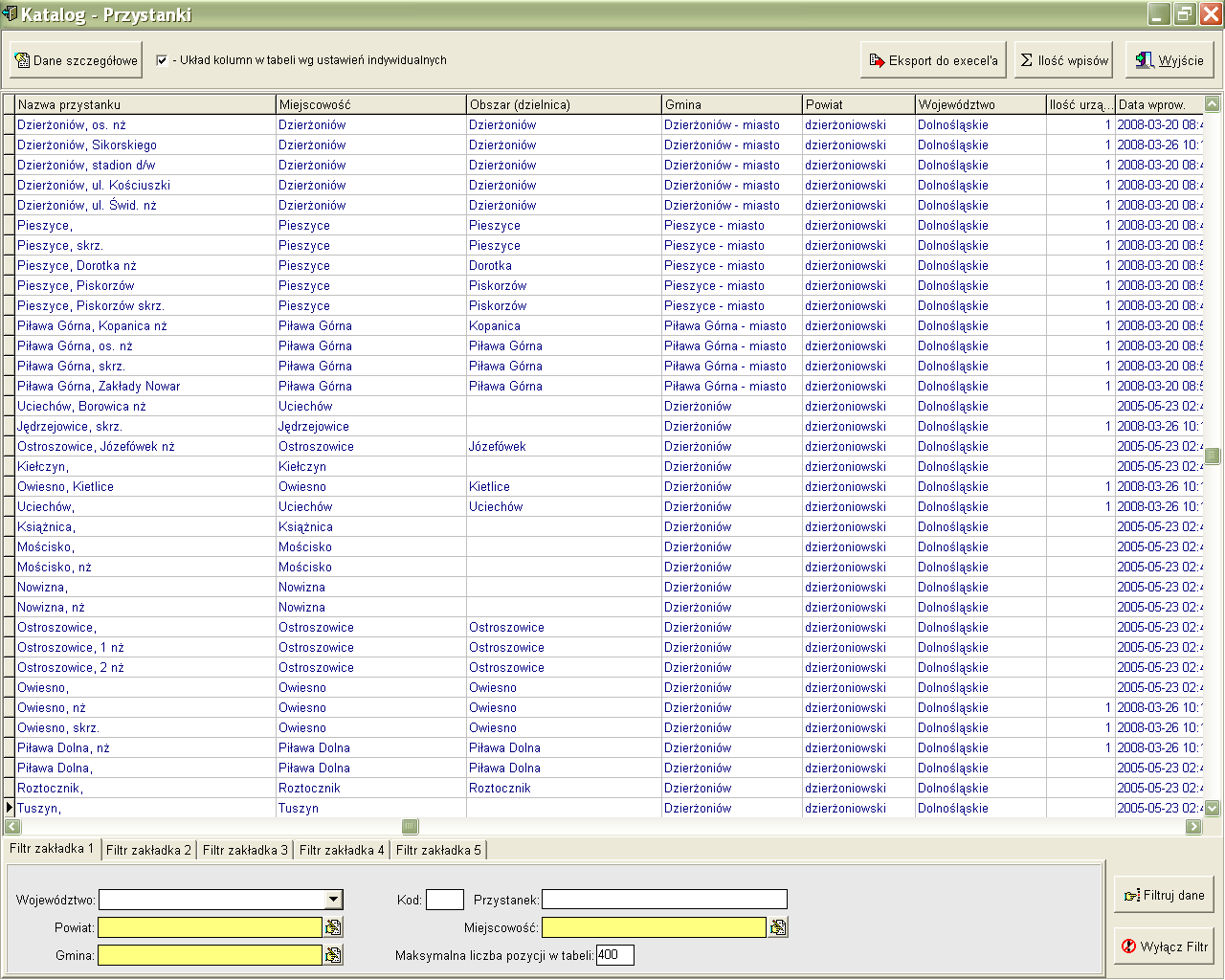Sort by Miejscowość column header
Image resolution: width=1225 pixels, height=980 pixels.
point(371,104)
